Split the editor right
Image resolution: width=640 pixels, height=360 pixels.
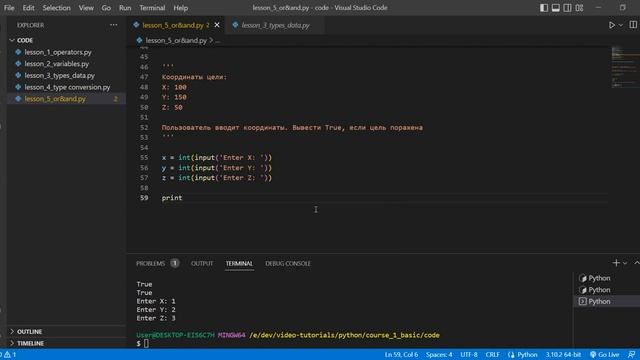point(633,25)
